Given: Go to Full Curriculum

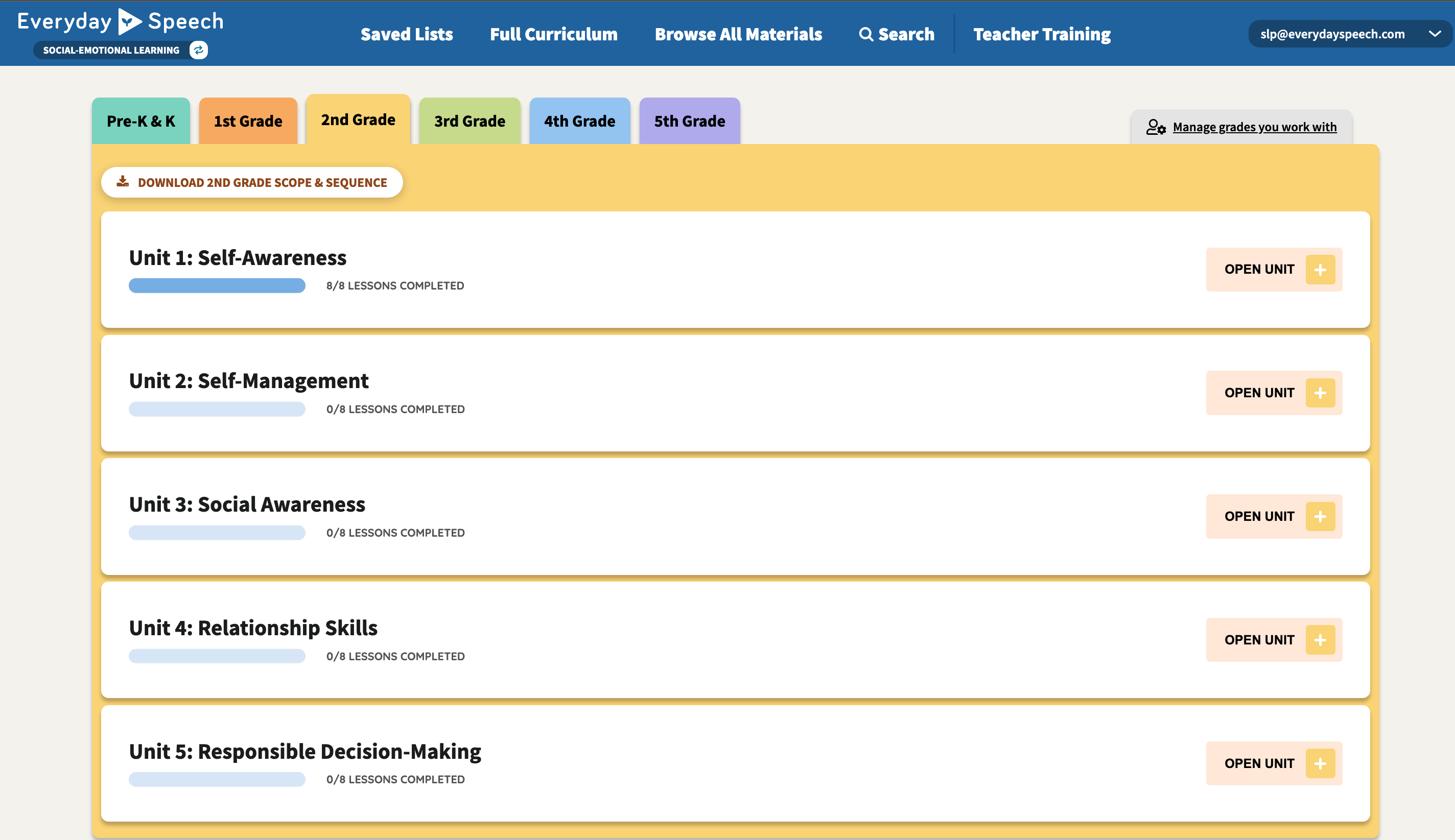Looking at the screenshot, I should (553, 34).
